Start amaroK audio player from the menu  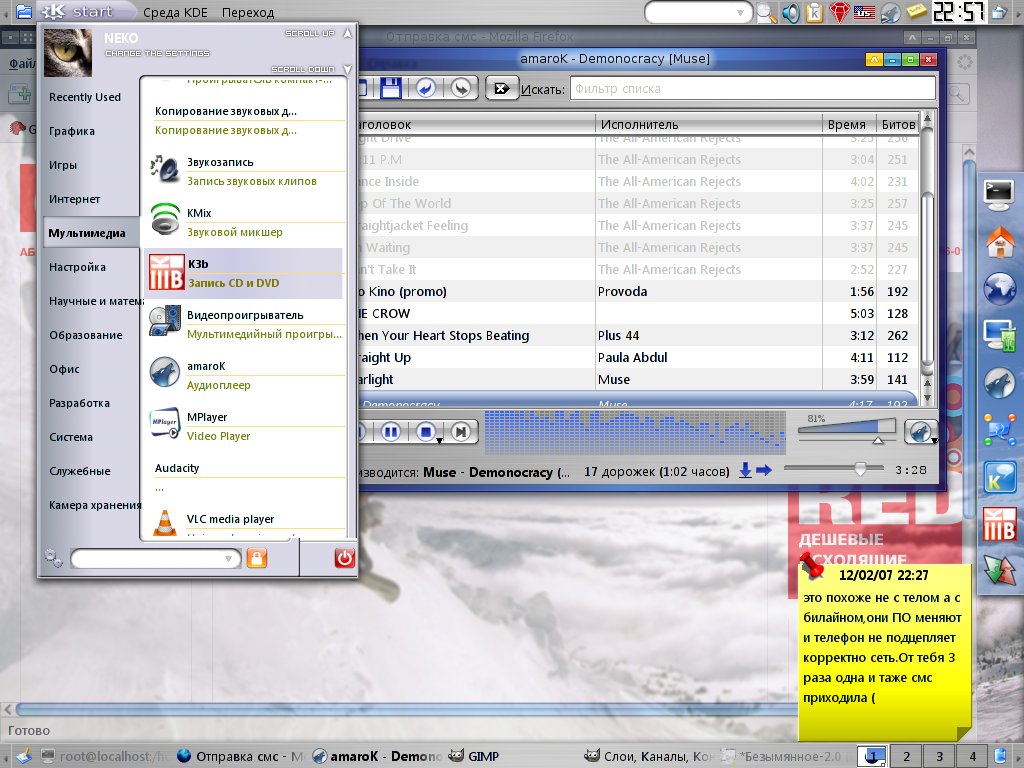(245, 375)
